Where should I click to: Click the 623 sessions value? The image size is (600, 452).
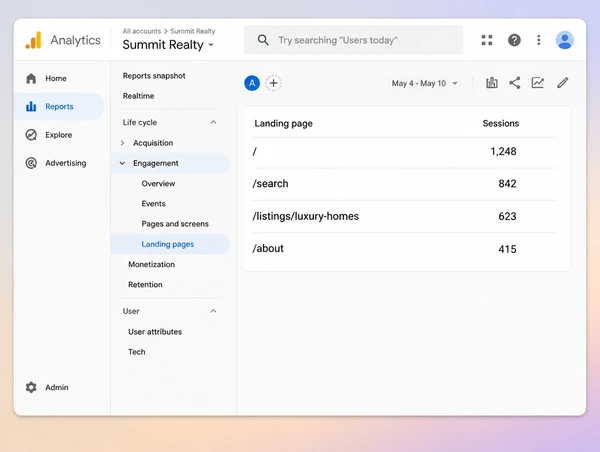tap(507, 216)
